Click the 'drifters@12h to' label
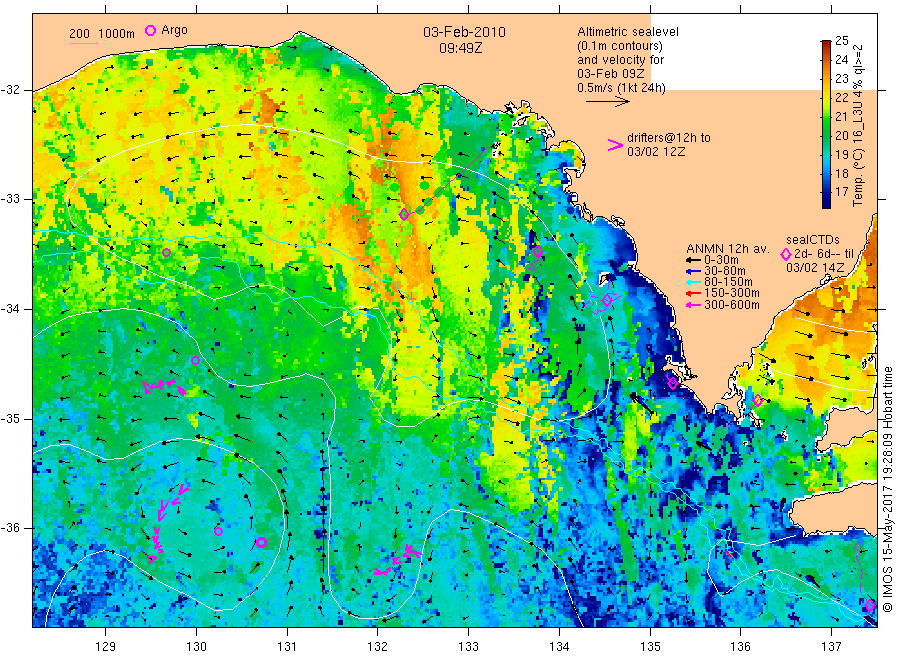This screenshot has height=660, width=900. [x=669, y=138]
